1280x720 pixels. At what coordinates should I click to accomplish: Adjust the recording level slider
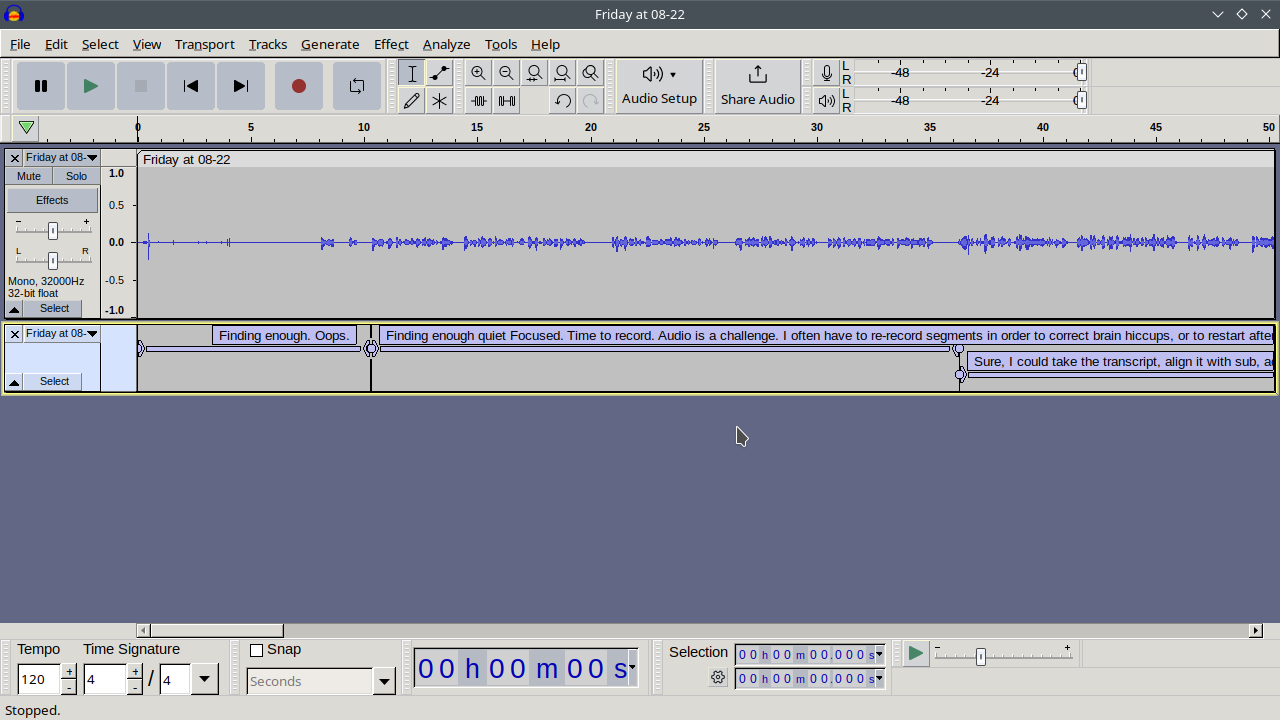1080,72
